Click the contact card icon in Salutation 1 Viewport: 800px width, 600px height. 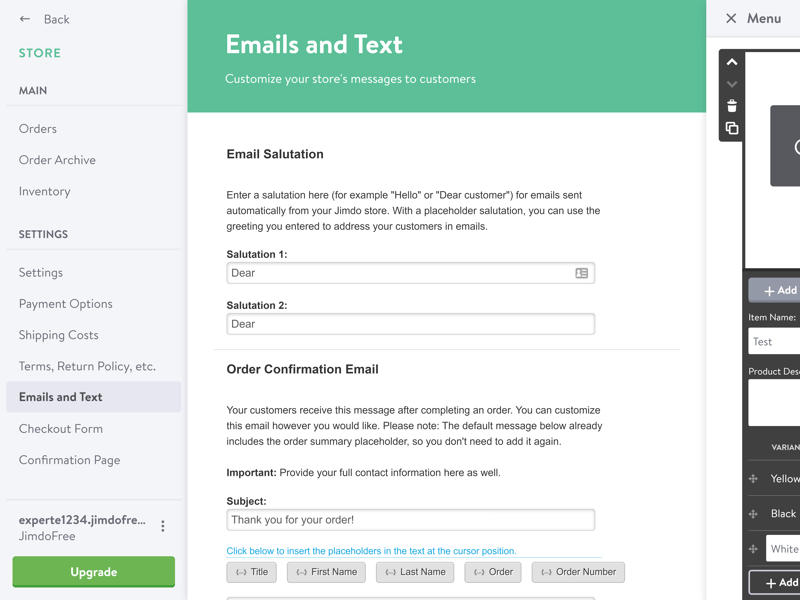point(582,273)
